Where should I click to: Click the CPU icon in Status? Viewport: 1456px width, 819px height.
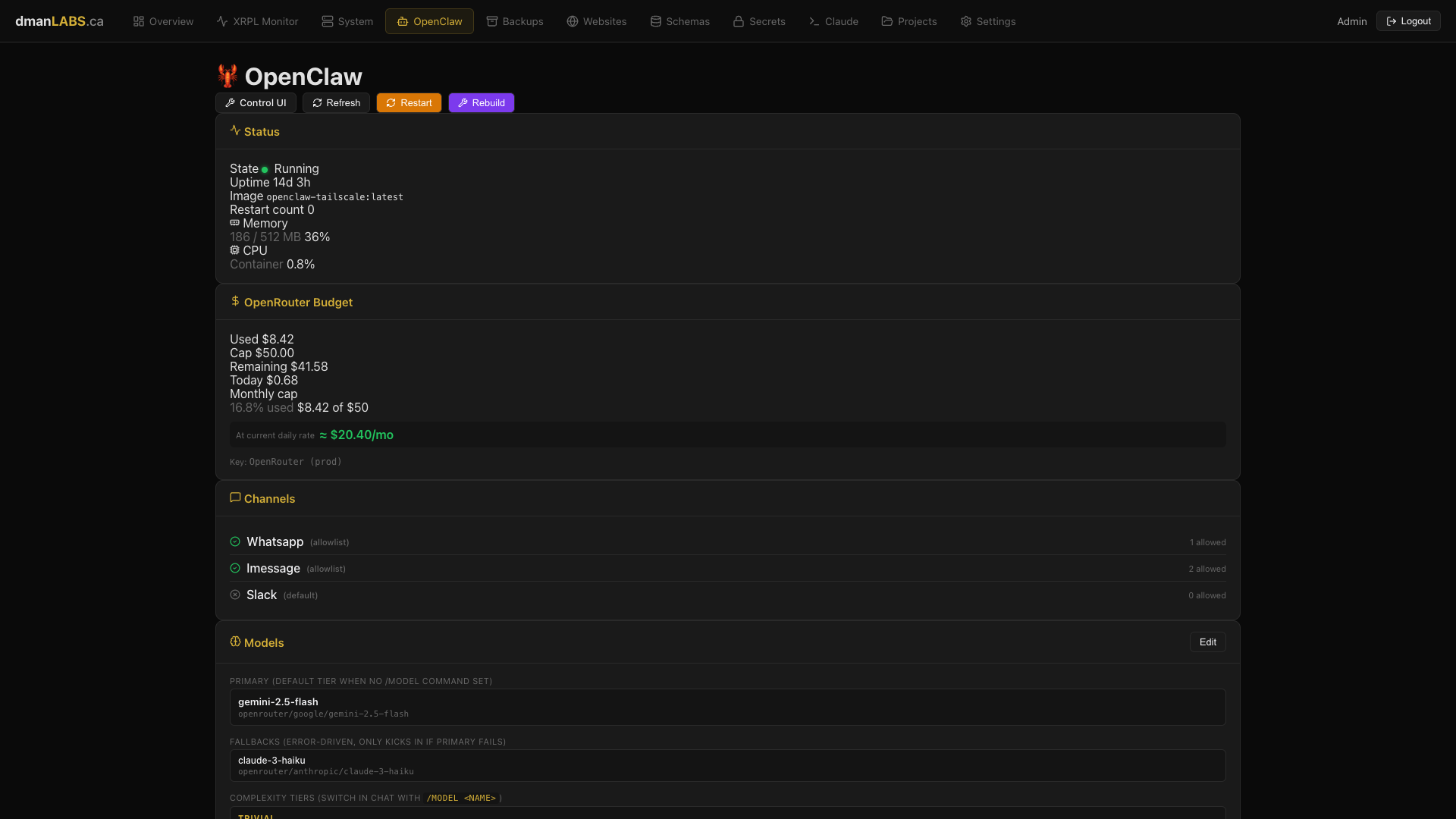click(x=235, y=250)
